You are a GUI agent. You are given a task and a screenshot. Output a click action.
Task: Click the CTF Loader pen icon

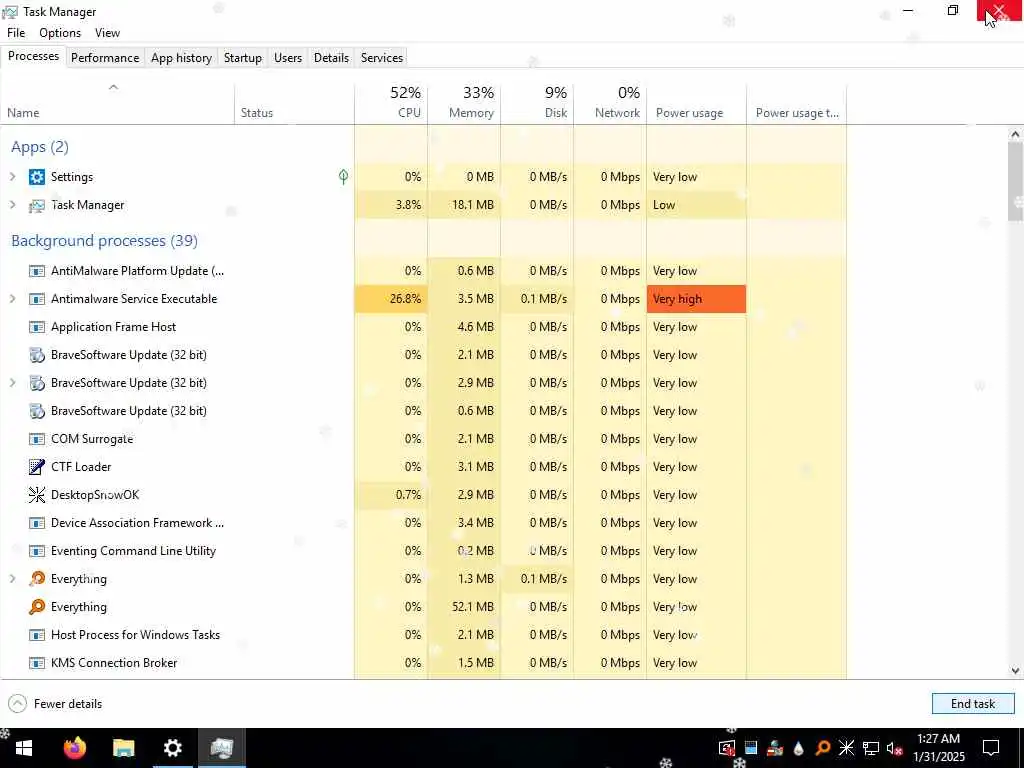point(37,467)
